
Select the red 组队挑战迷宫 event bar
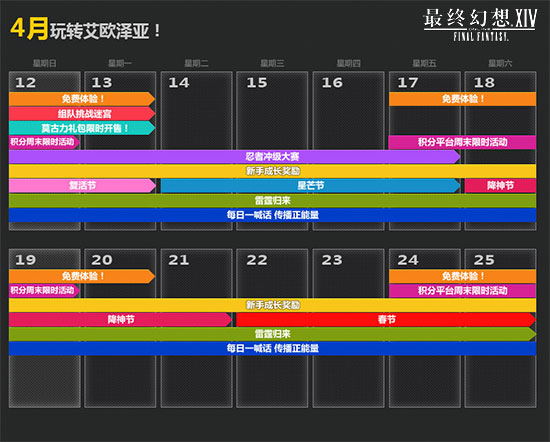(x=82, y=114)
